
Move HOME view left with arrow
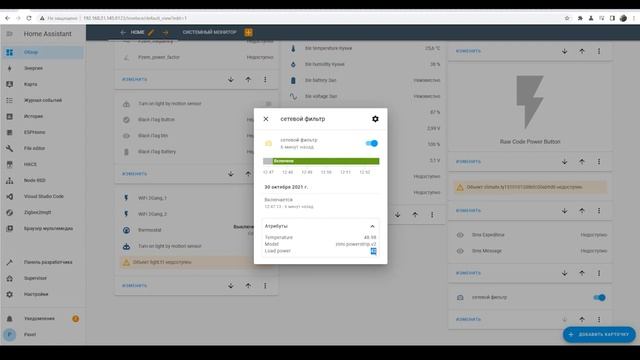[x=123, y=32]
